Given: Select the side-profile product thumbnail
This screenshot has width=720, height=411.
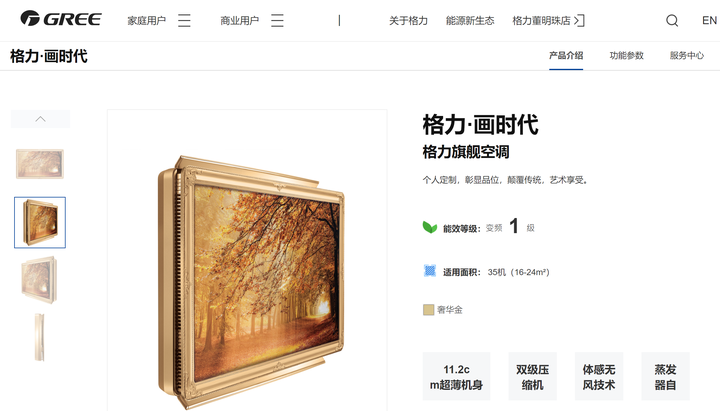Looking at the screenshot, I should [x=39, y=338].
